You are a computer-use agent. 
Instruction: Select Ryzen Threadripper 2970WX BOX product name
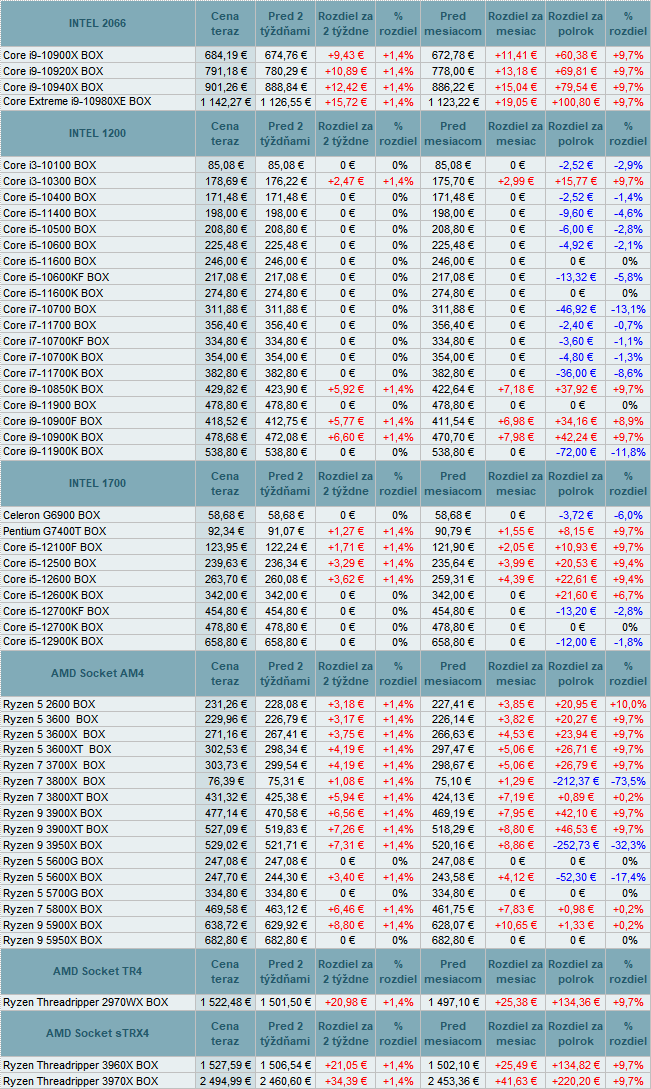click(x=85, y=1002)
